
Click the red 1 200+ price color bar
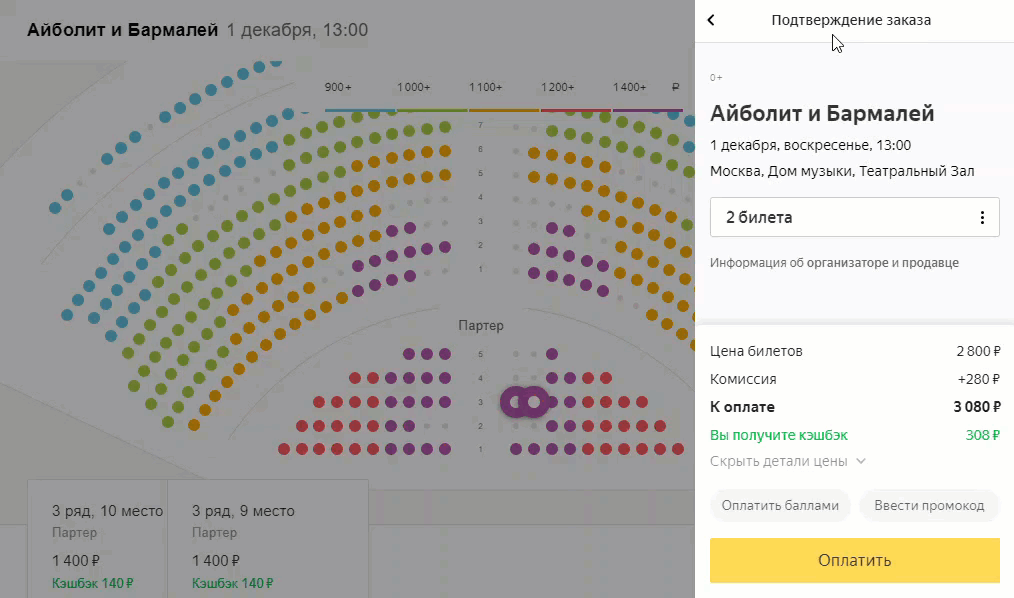tap(576, 111)
